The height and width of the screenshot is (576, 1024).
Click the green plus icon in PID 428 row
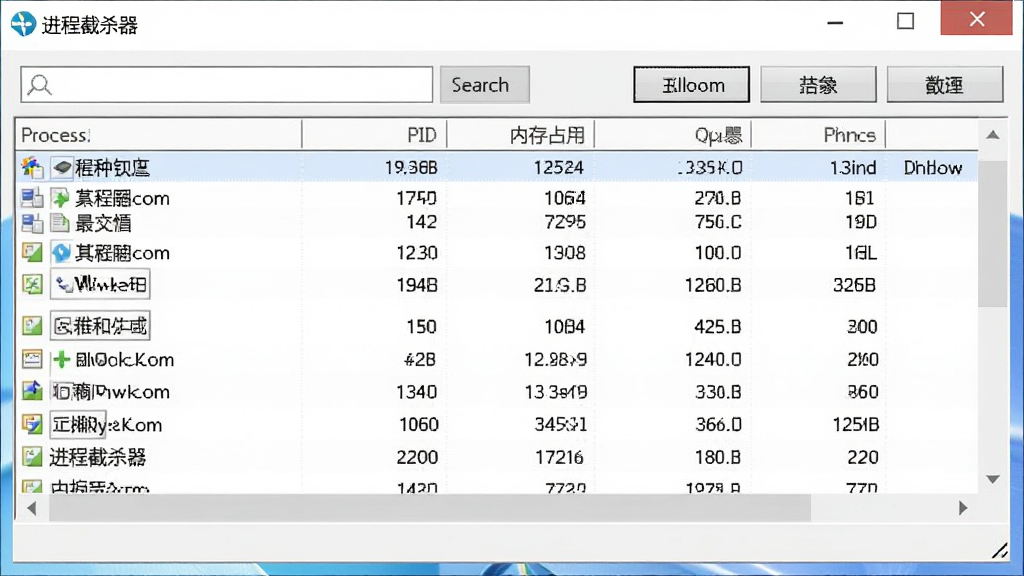click(61, 359)
